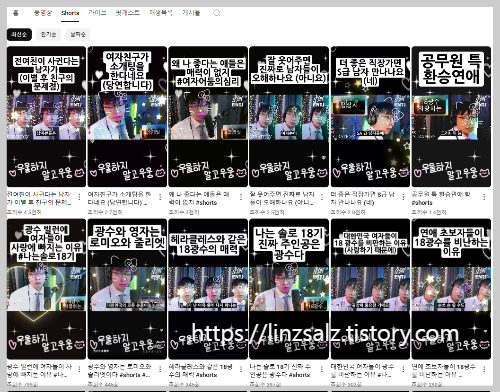
Task: Click title text 잘 웃어주면 진짜로 남자들이 below thumbnail
Action: click(x=282, y=198)
